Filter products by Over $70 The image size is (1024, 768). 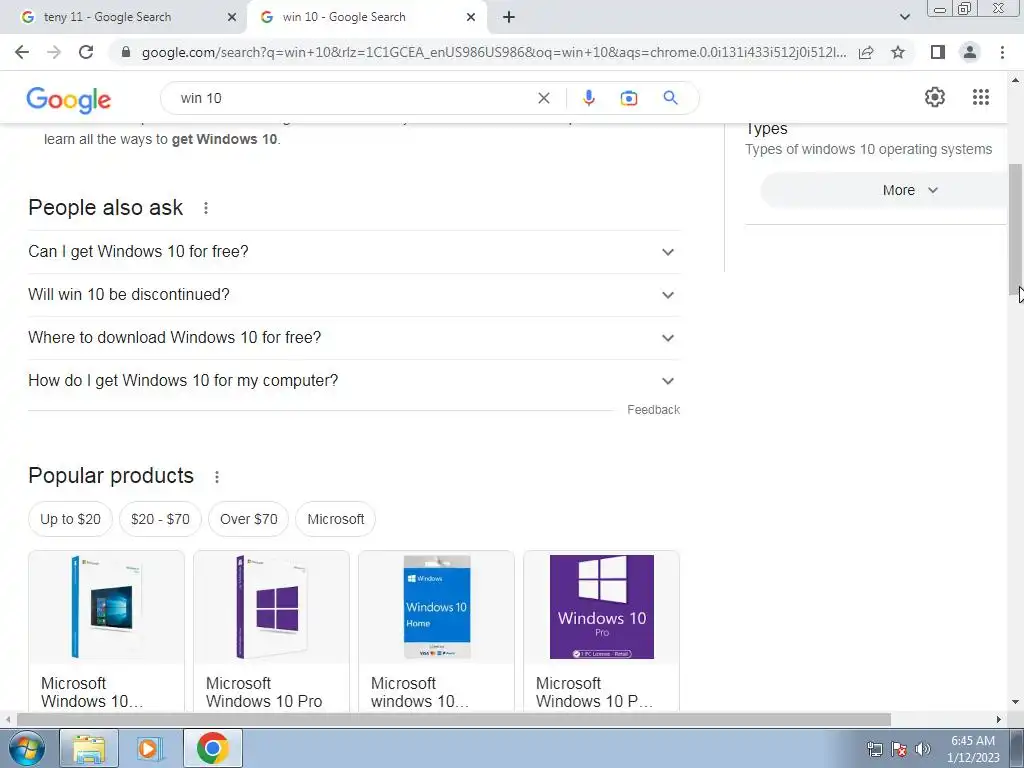248,519
